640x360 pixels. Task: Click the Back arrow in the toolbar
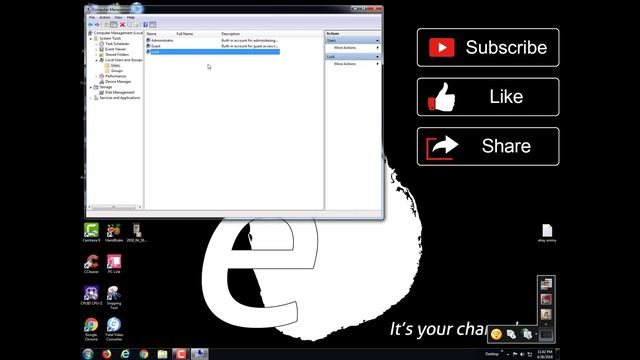91,25
